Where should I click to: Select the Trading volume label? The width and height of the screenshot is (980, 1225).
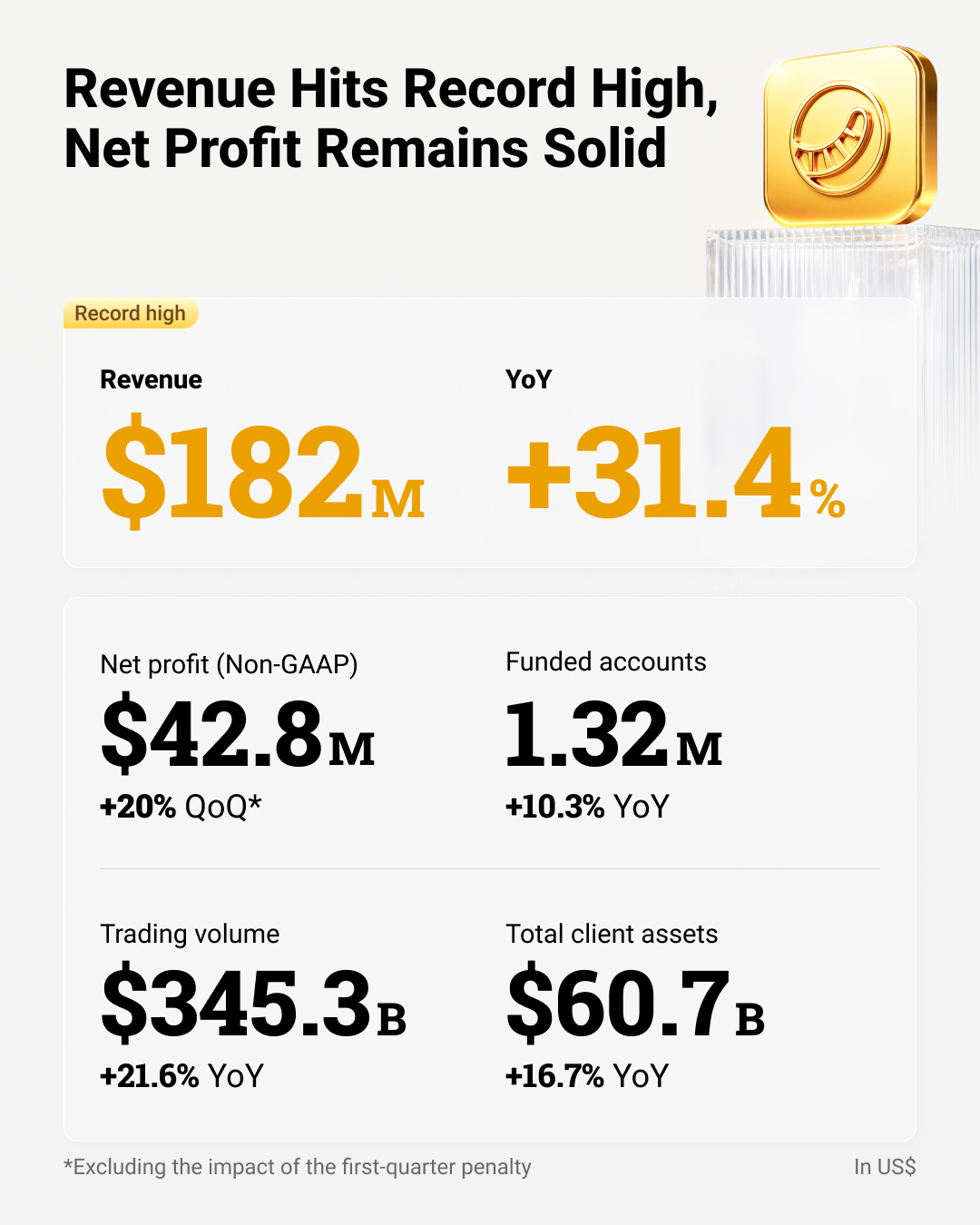[190, 934]
